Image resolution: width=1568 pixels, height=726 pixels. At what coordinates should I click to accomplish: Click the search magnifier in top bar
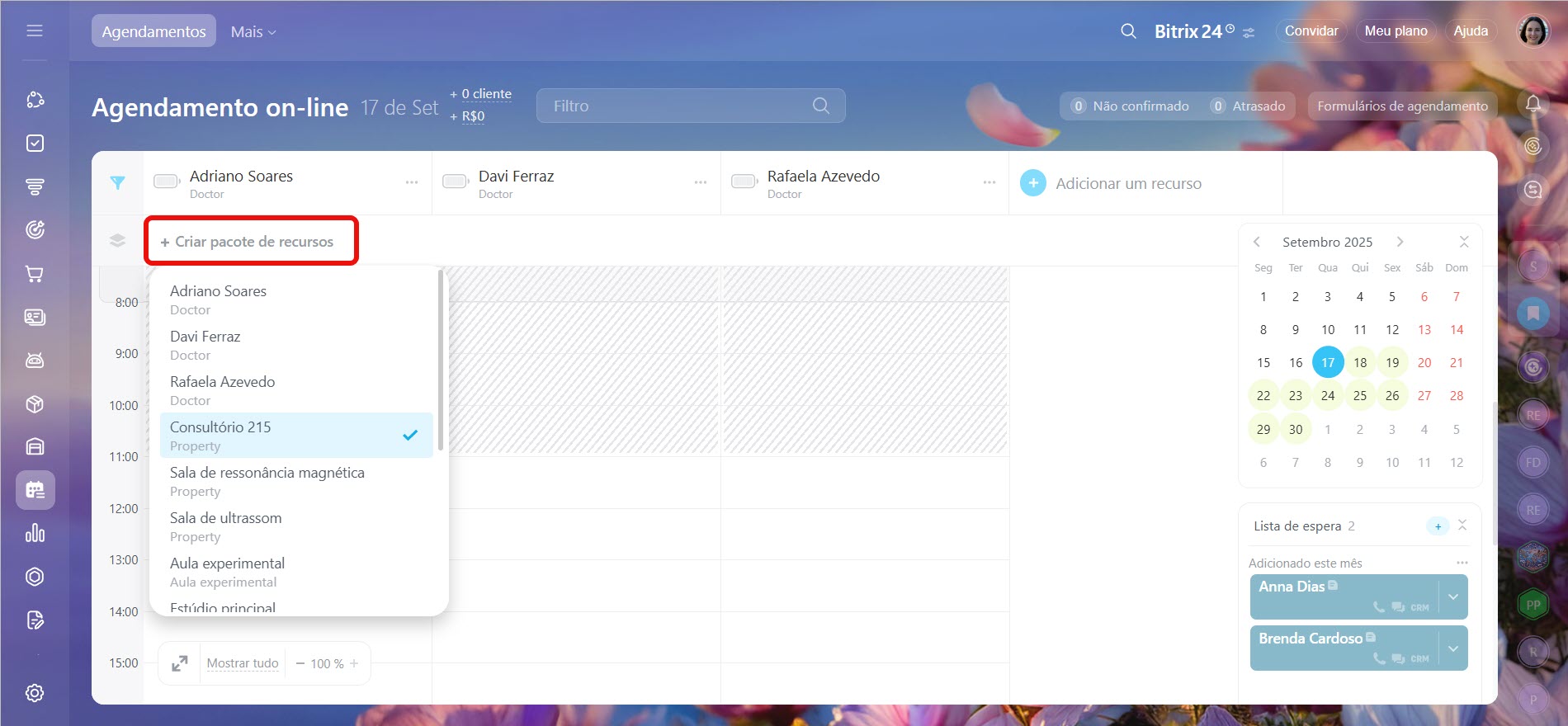tap(1128, 31)
